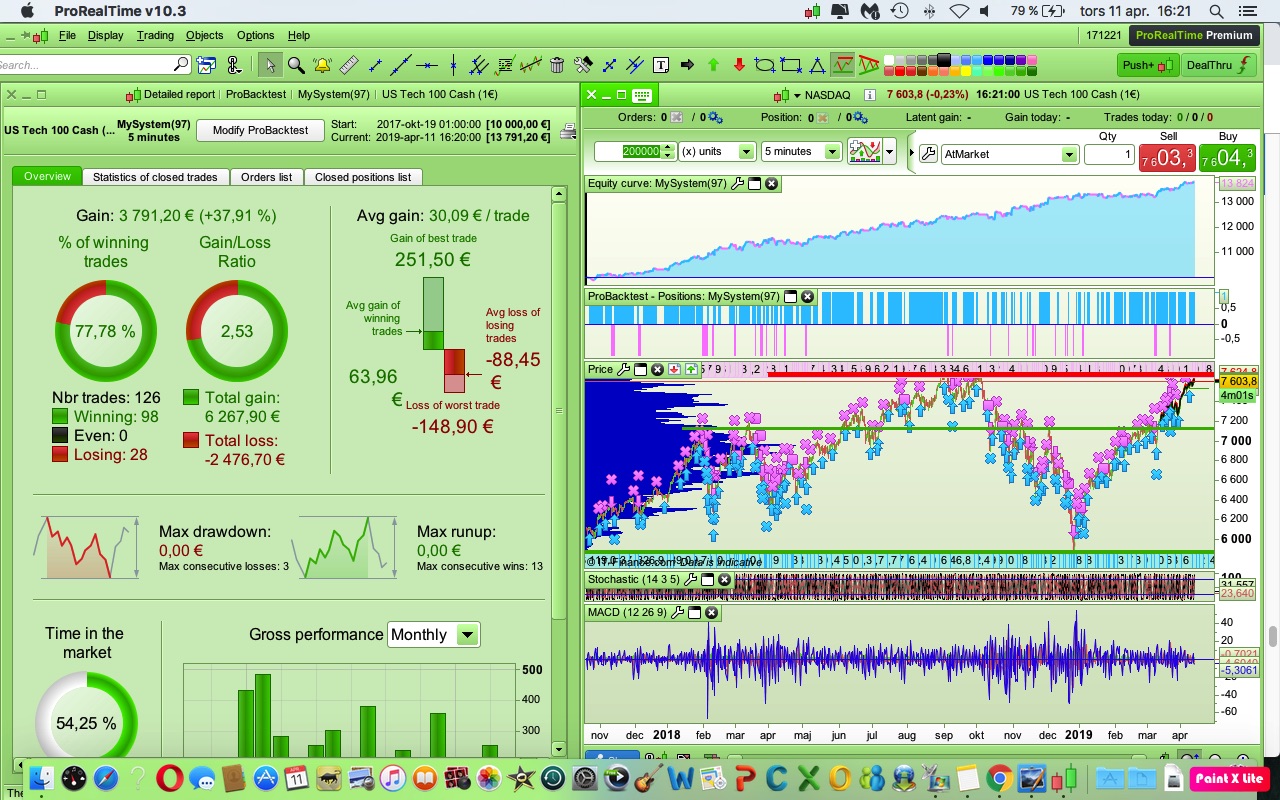Pick the vertical line drawing tool
This screenshot has width=1280, height=800.
[453, 65]
